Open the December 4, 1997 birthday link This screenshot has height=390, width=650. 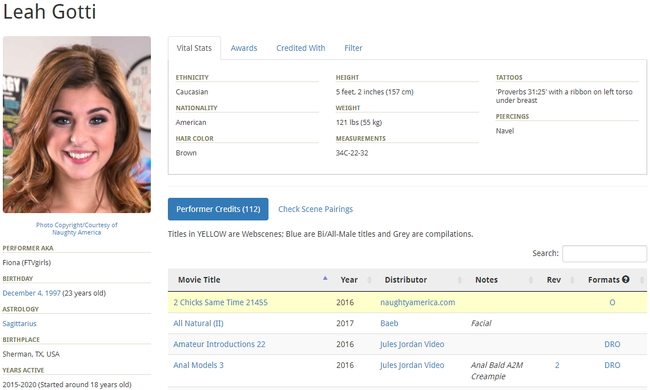click(32, 293)
